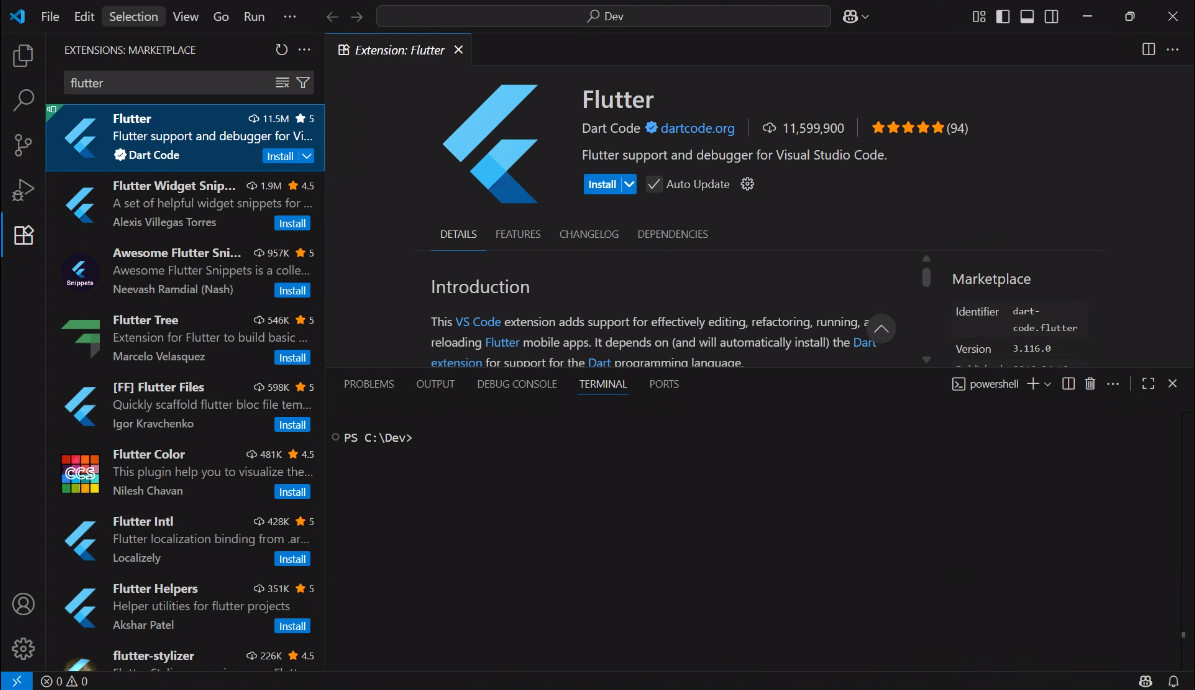Image resolution: width=1195 pixels, height=690 pixels.
Task: Open new terminal launch profile dropdown
Action: coord(1048,384)
